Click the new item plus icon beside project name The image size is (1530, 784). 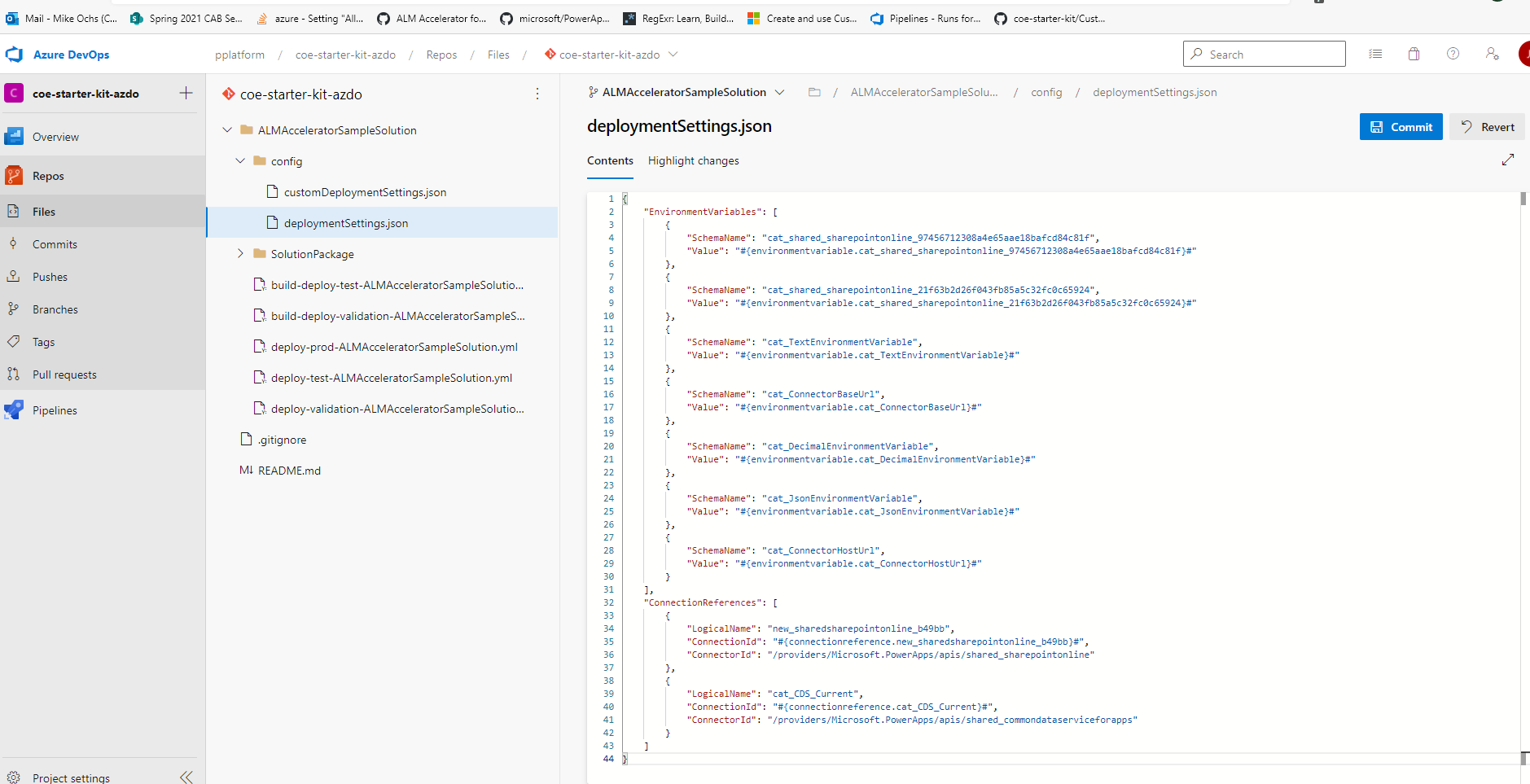coord(186,93)
